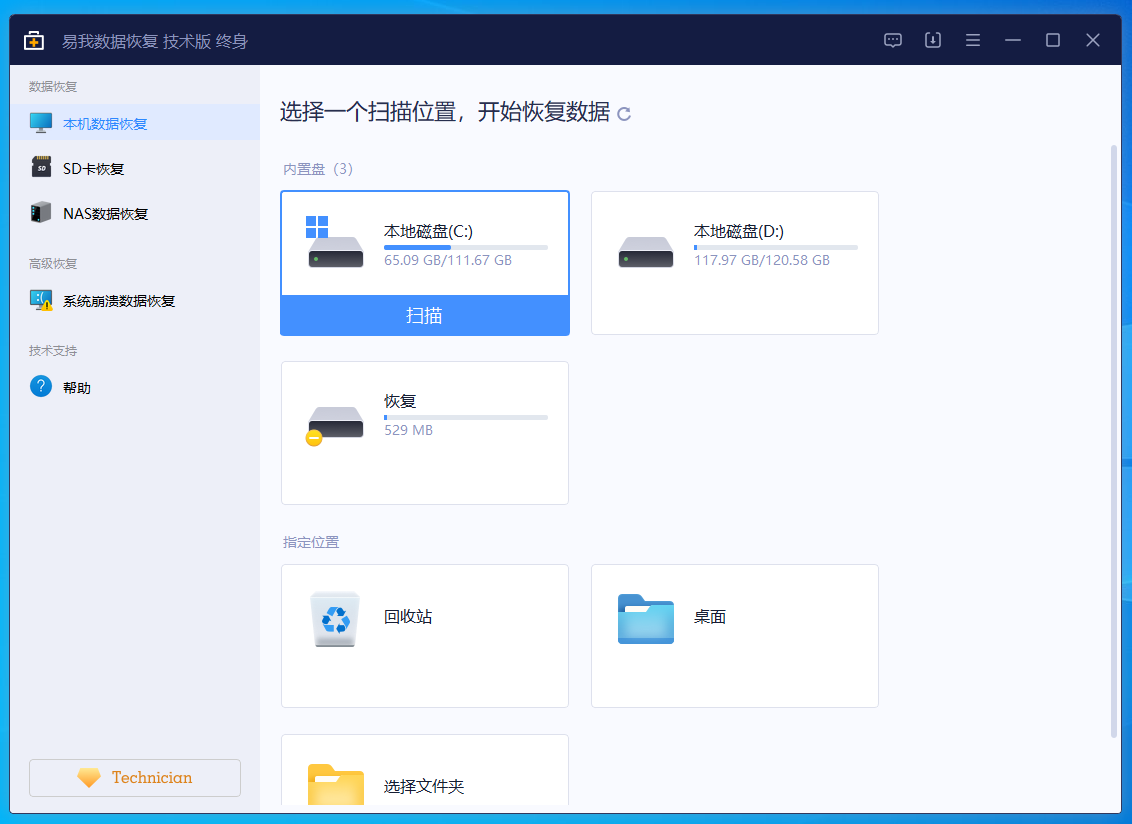This screenshot has width=1132, height=824.
Task: Click the Technician license button
Action: click(135, 778)
